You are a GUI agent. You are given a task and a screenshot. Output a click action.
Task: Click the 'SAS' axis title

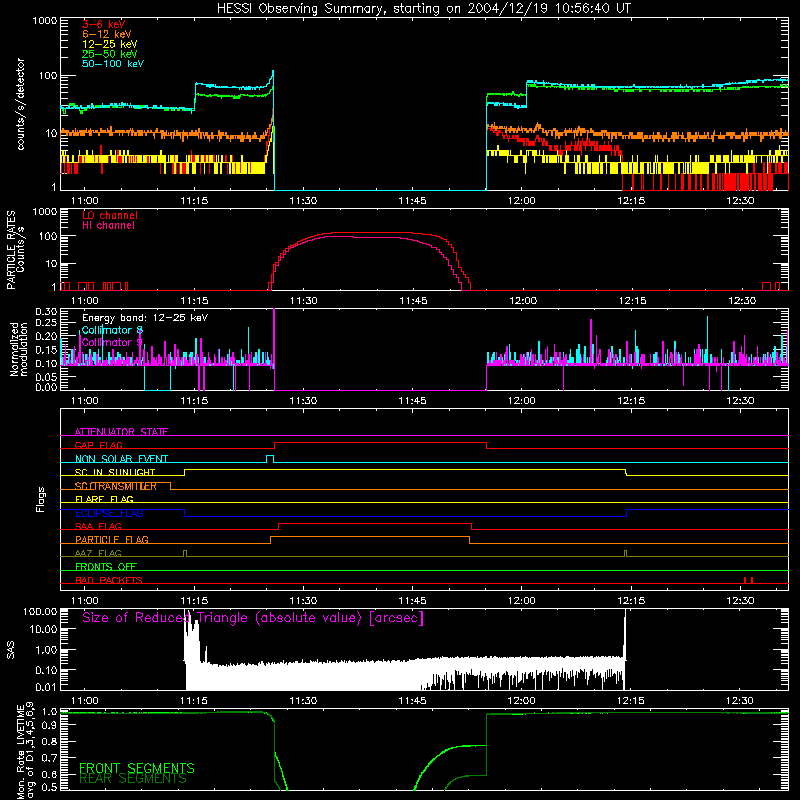coord(11,650)
